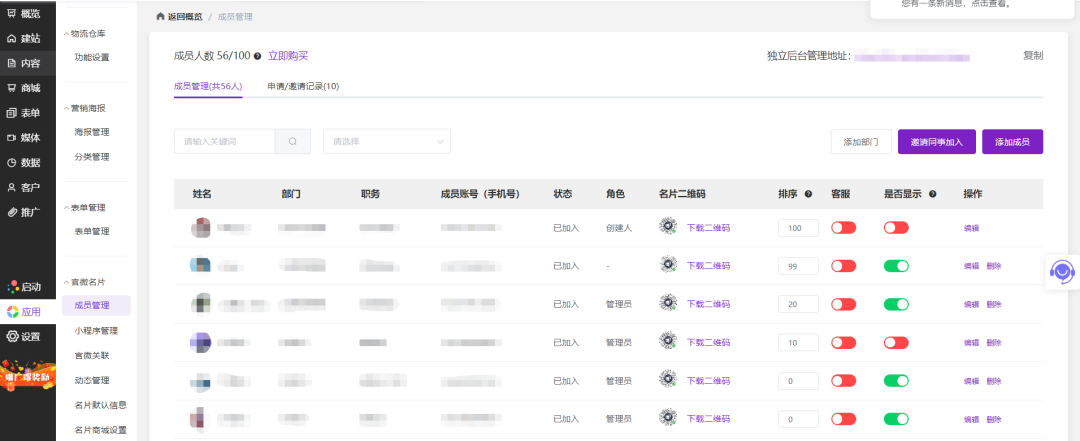Viewport: 1080px width, 441px height.
Task: Click the 添加成员 button
Action: tap(1012, 142)
